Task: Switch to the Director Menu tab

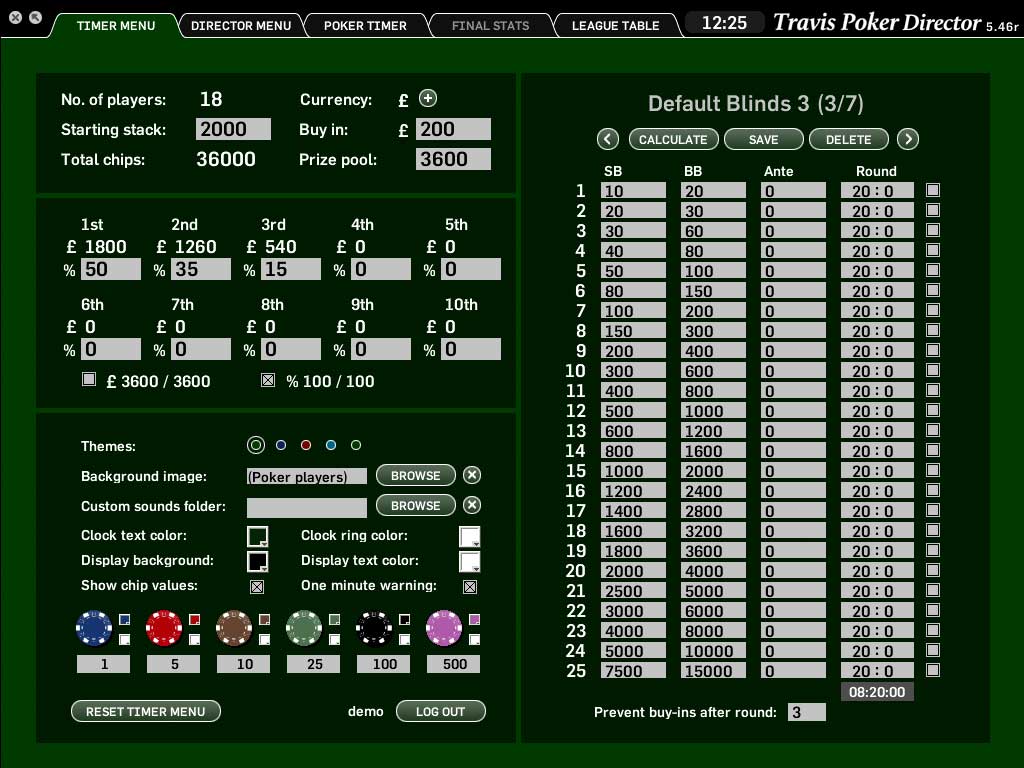Action: [241, 25]
